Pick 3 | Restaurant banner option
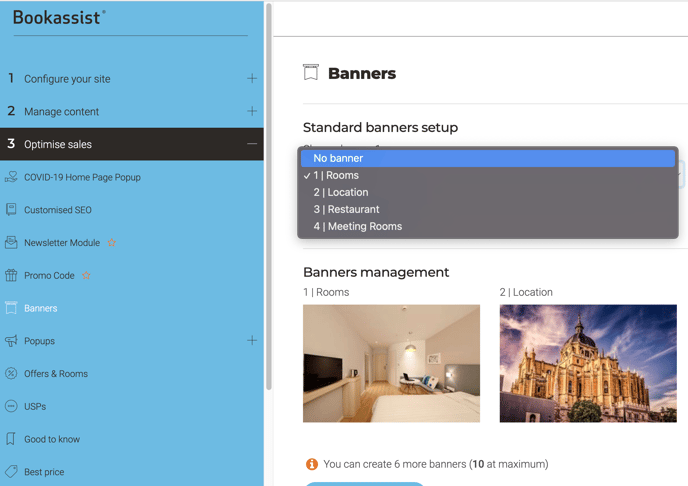This screenshot has width=688, height=486. (346, 209)
